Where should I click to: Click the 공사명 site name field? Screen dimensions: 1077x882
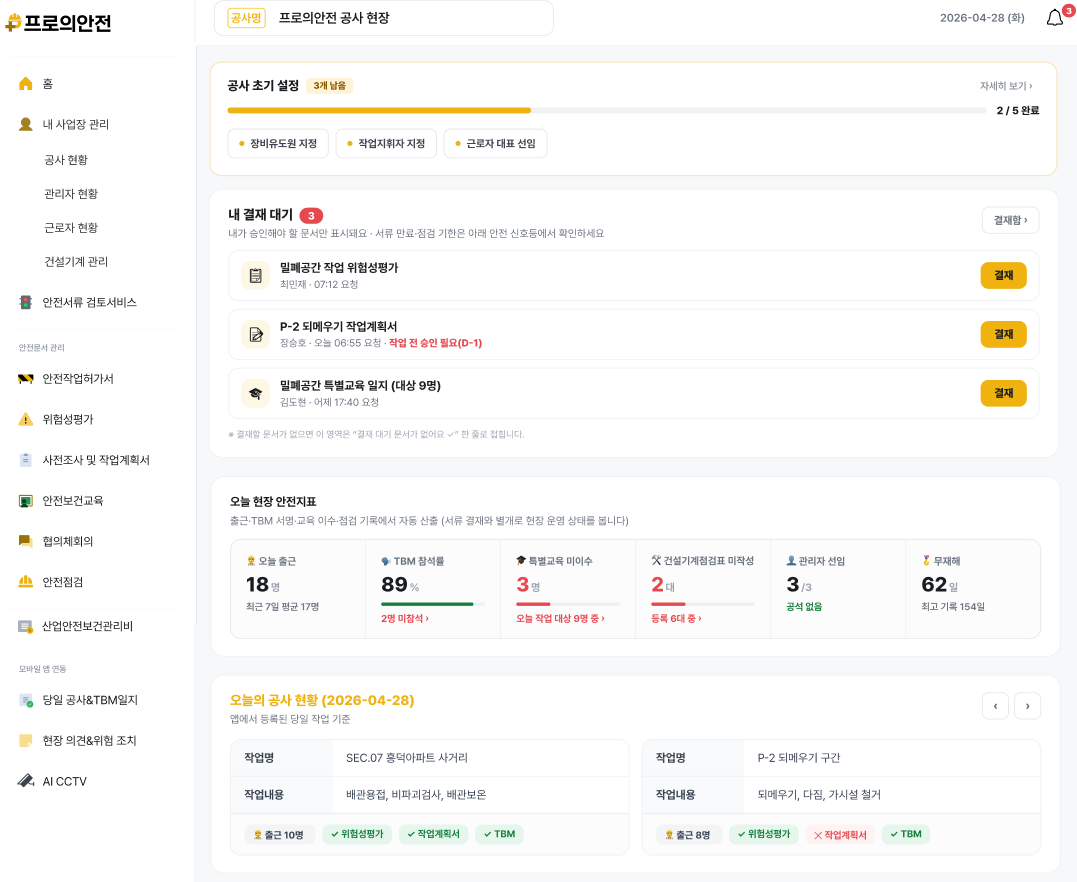coord(383,18)
